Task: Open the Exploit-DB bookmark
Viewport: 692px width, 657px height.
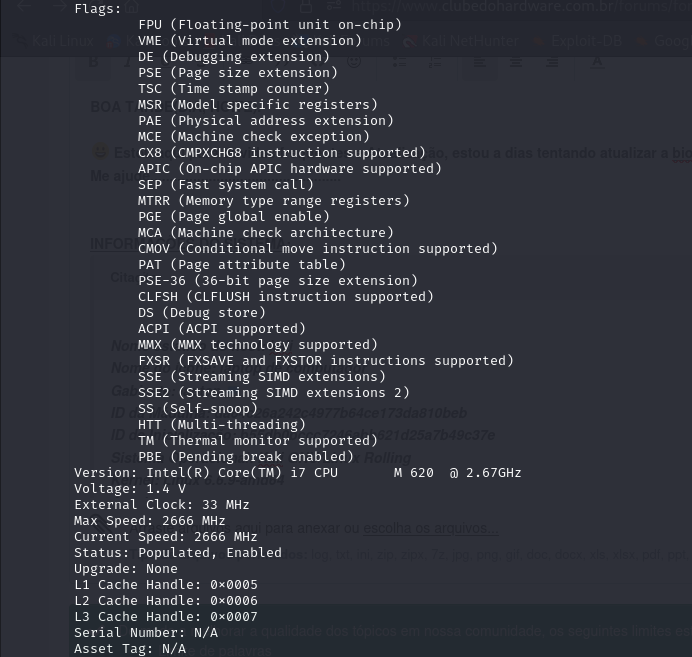Action: [x=577, y=41]
